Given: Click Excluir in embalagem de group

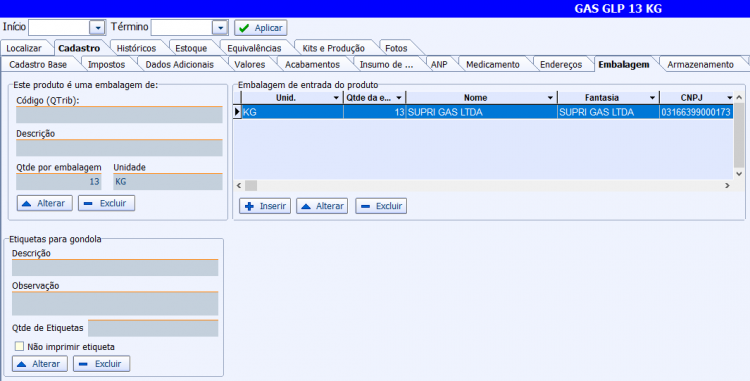Looking at the screenshot, I should (x=106, y=203).
